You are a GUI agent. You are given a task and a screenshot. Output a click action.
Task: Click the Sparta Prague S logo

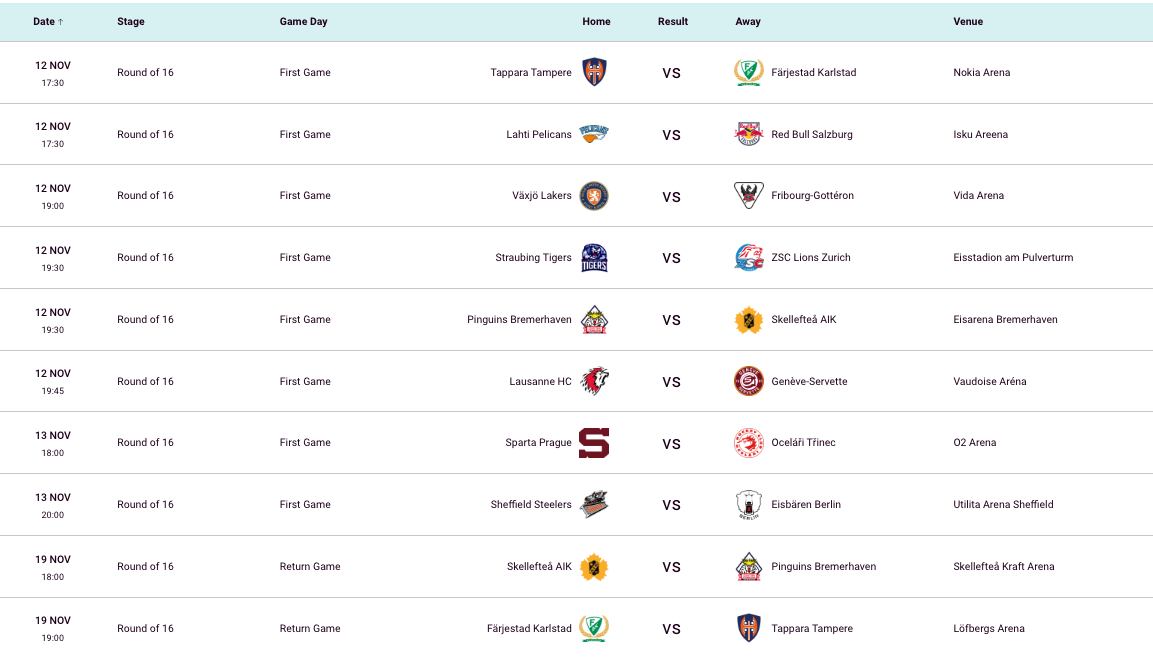click(594, 443)
